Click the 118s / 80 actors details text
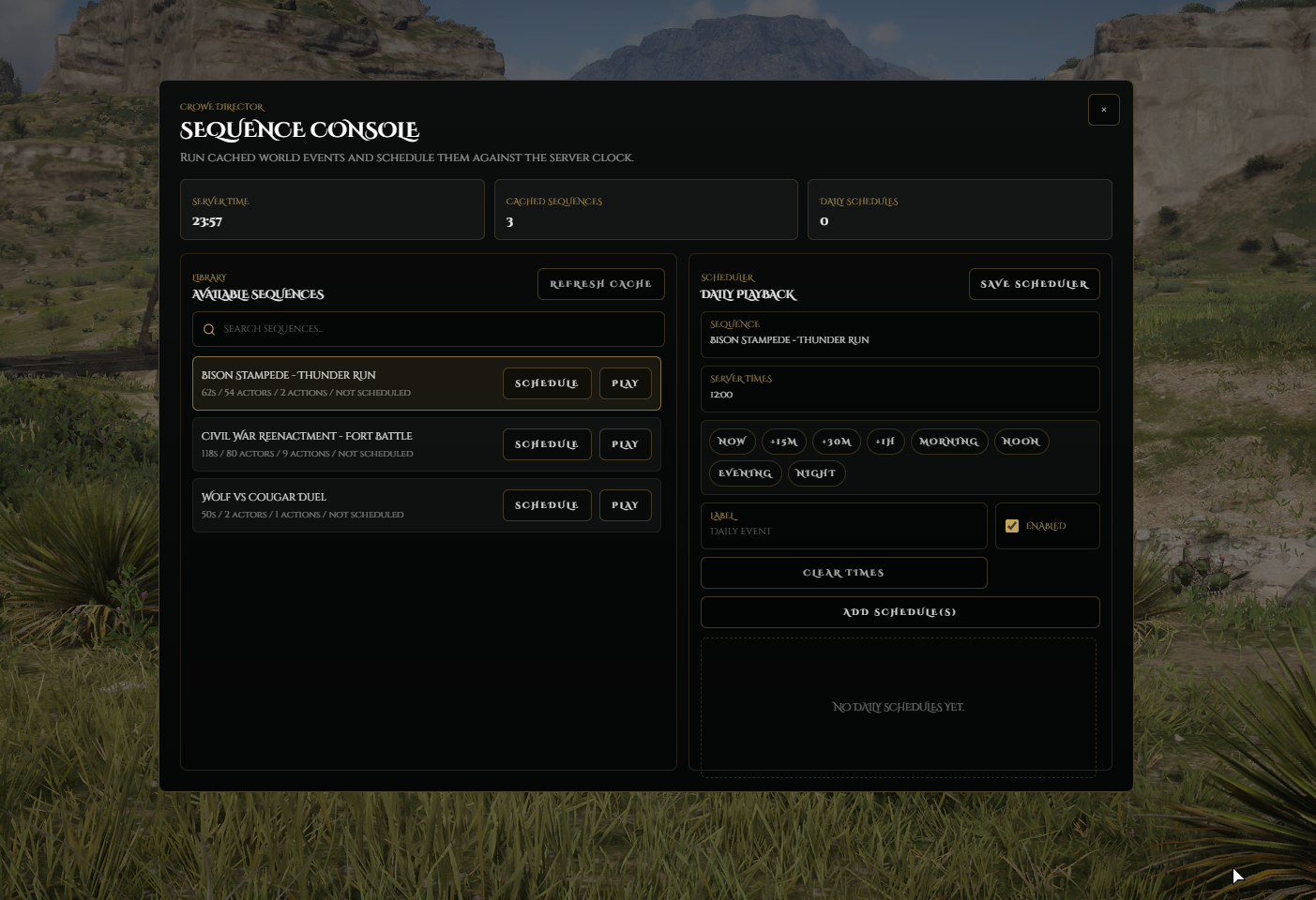1316x900 pixels. pos(307,454)
